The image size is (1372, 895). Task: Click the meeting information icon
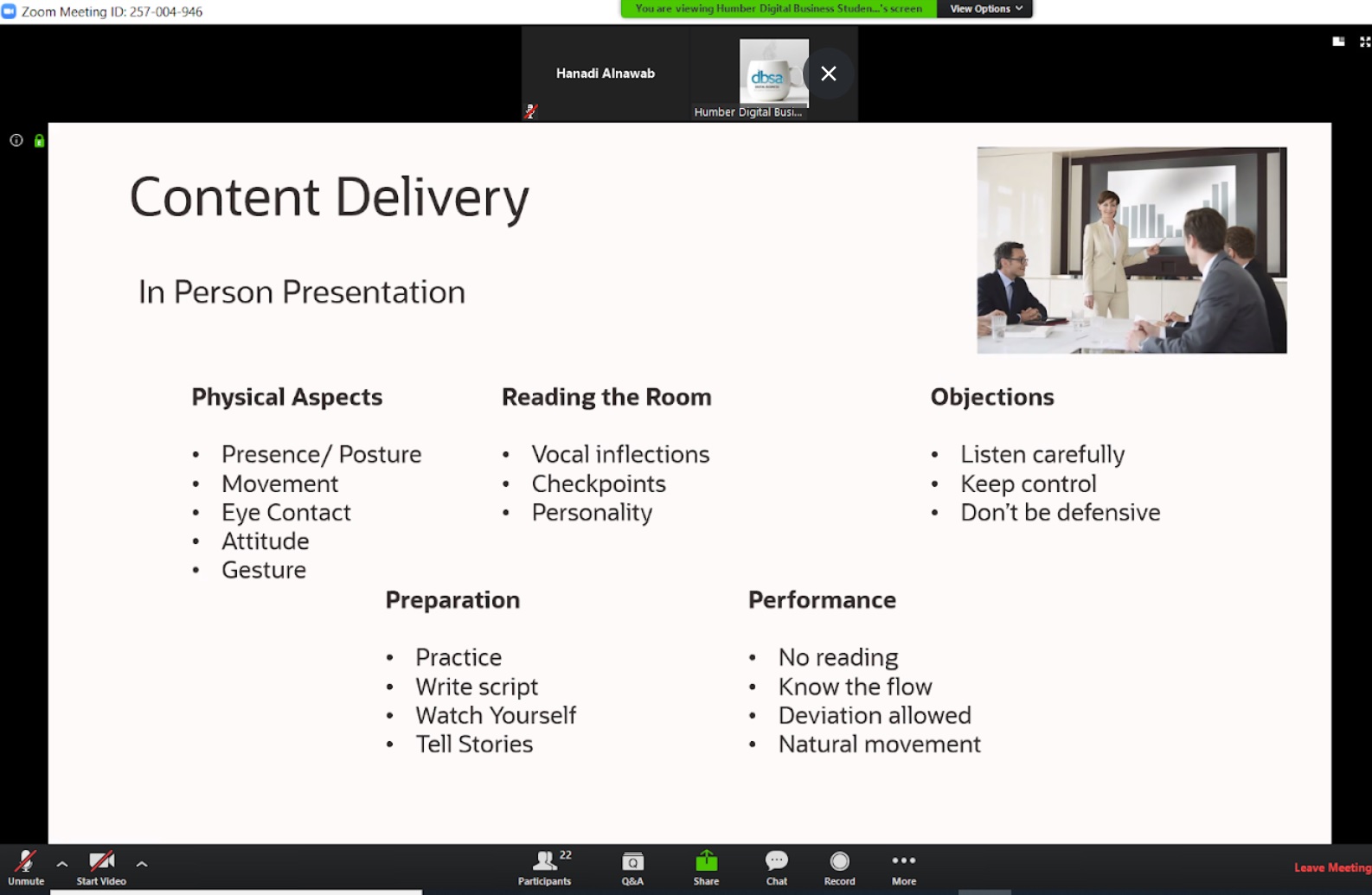point(16,140)
